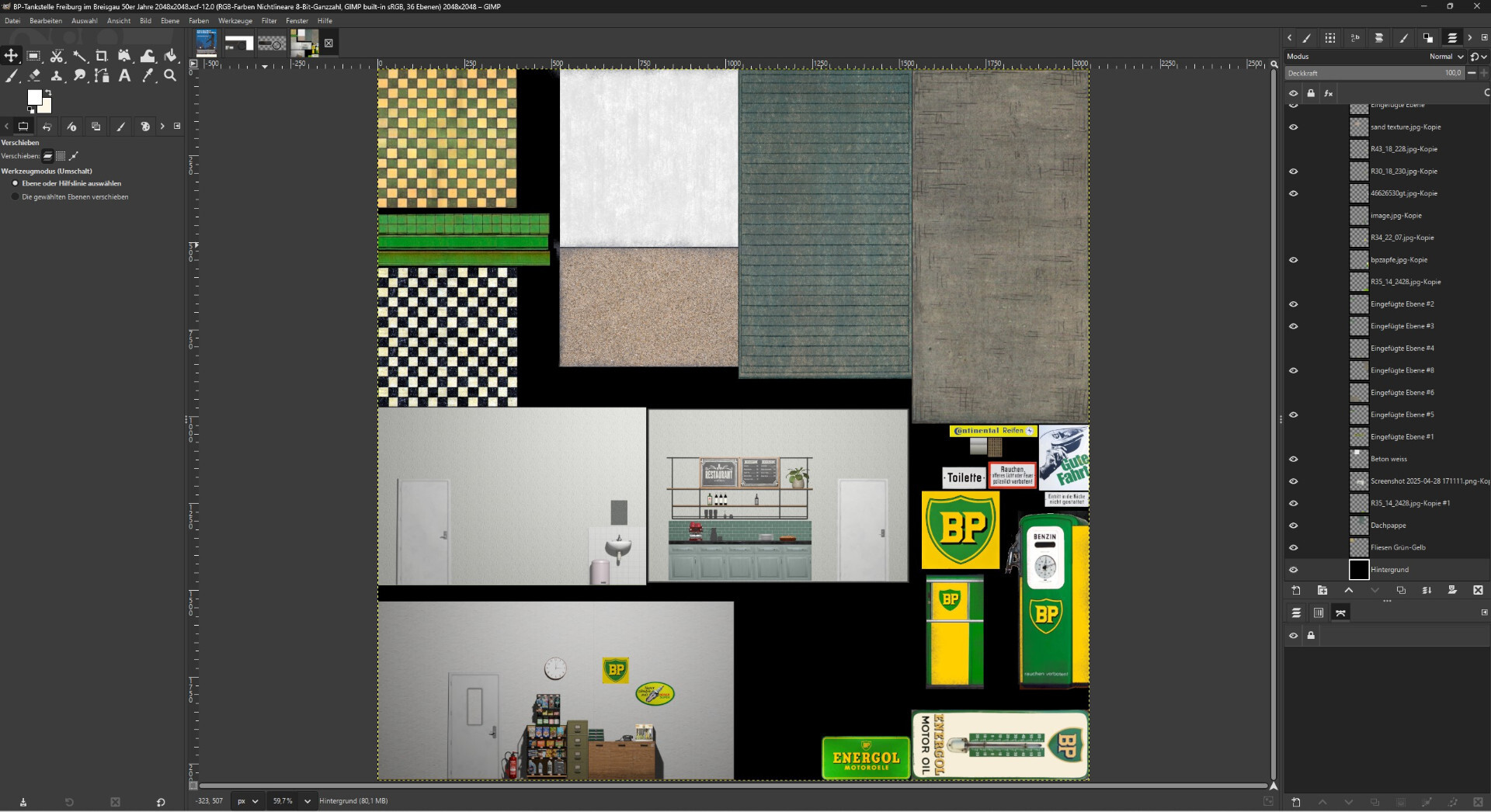
Task: Close the active image tab
Action: (x=328, y=43)
